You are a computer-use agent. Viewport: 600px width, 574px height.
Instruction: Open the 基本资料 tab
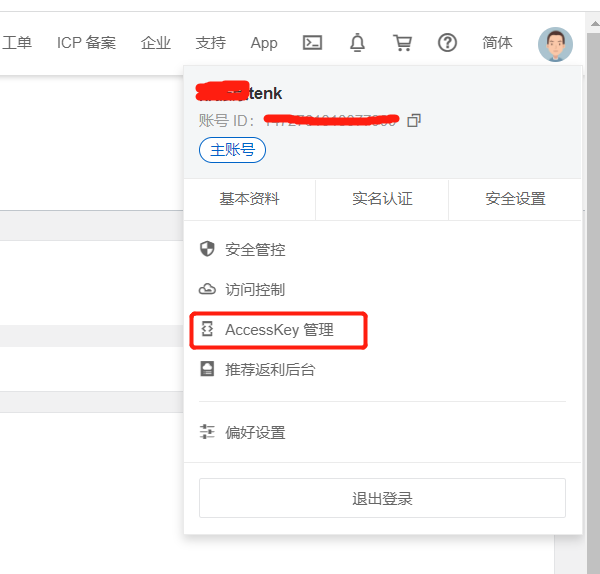[x=249, y=199]
